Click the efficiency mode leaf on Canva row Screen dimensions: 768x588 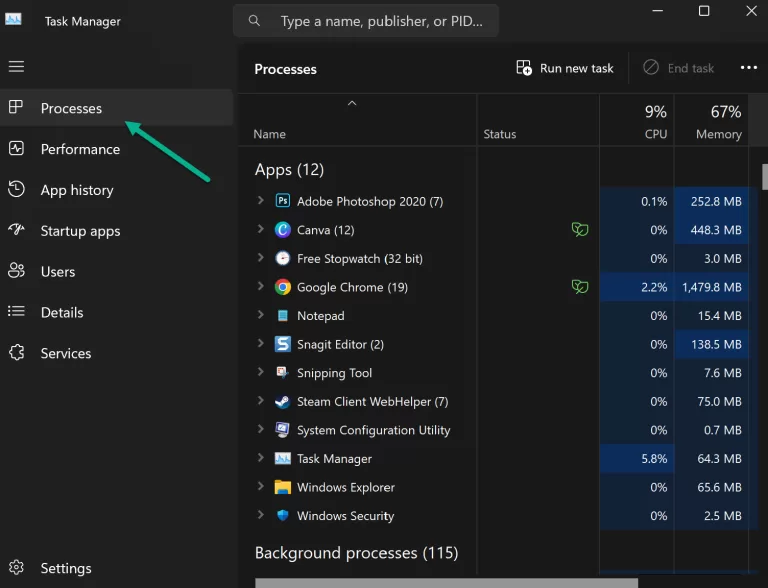[x=580, y=229]
